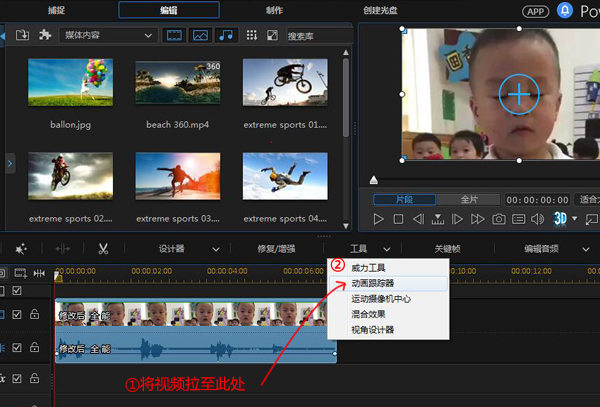
Task: Click the 编辑音频 button
Action: pos(541,249)
